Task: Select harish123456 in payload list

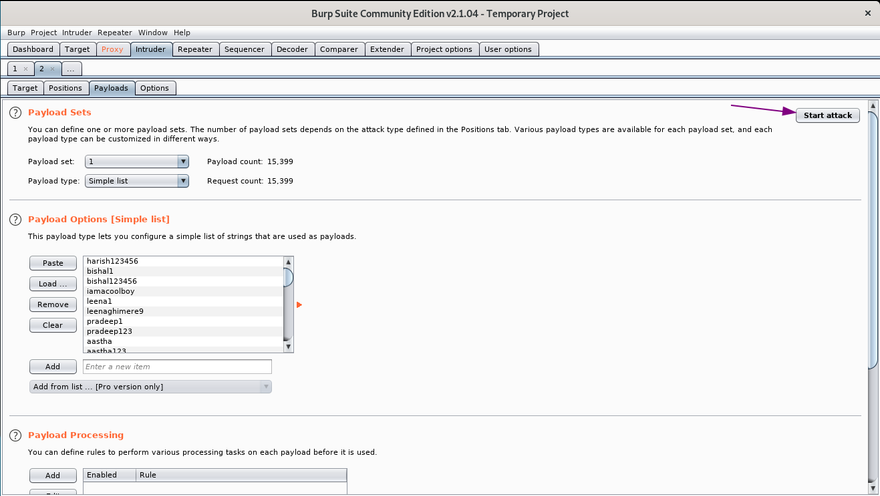Action: [183, 261]
